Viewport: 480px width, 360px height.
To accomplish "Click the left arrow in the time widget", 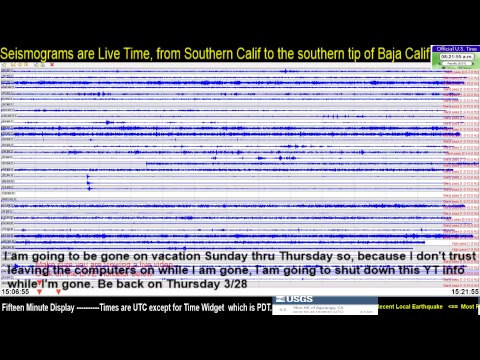I will (x=440, y=63).
